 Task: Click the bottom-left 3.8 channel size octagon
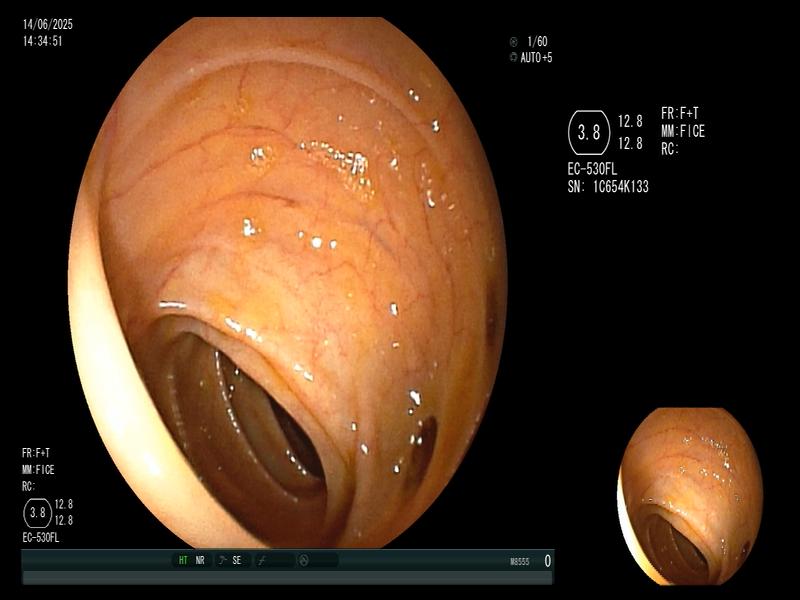(38, 513)
